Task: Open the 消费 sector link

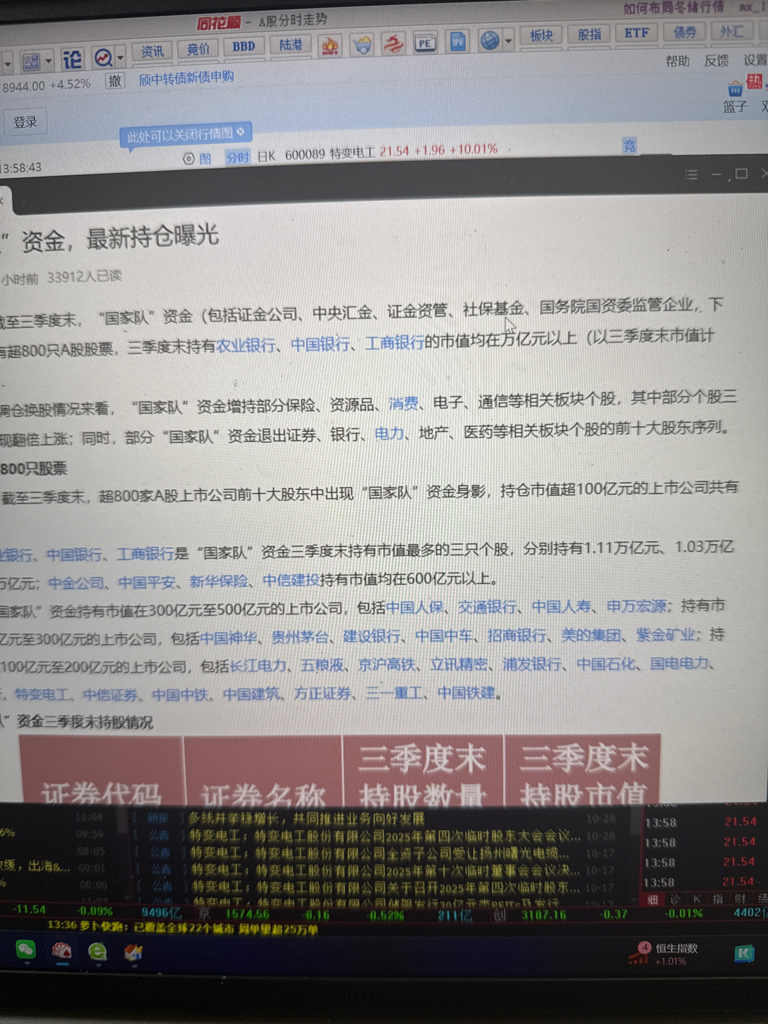Action: [403, 403]
